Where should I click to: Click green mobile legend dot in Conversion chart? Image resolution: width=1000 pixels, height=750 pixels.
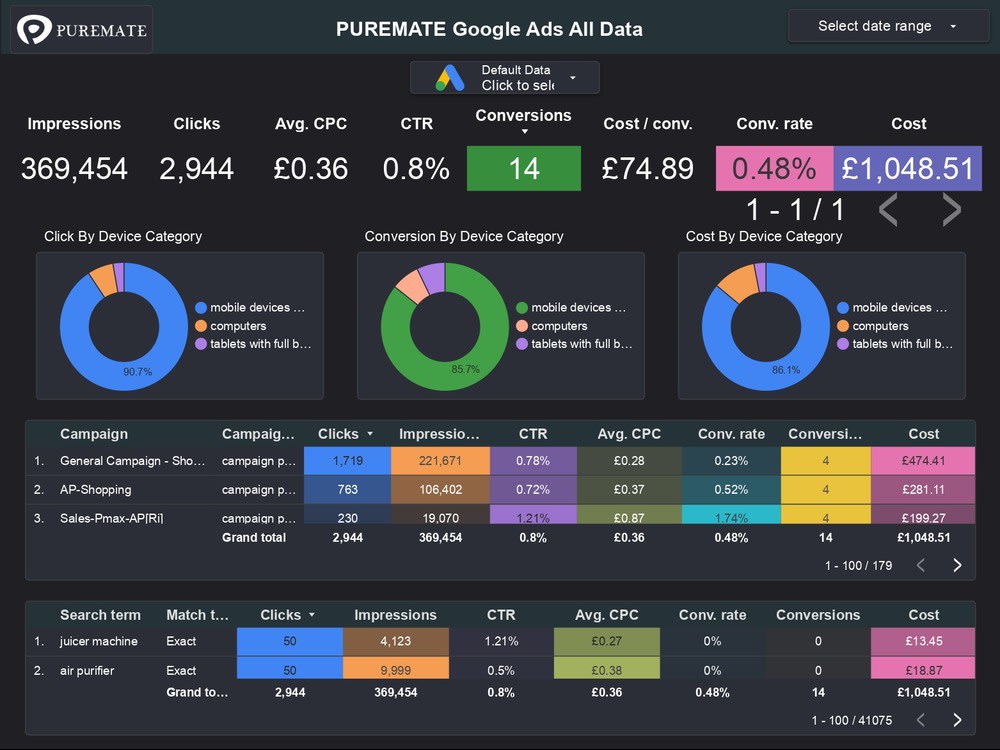522,307
